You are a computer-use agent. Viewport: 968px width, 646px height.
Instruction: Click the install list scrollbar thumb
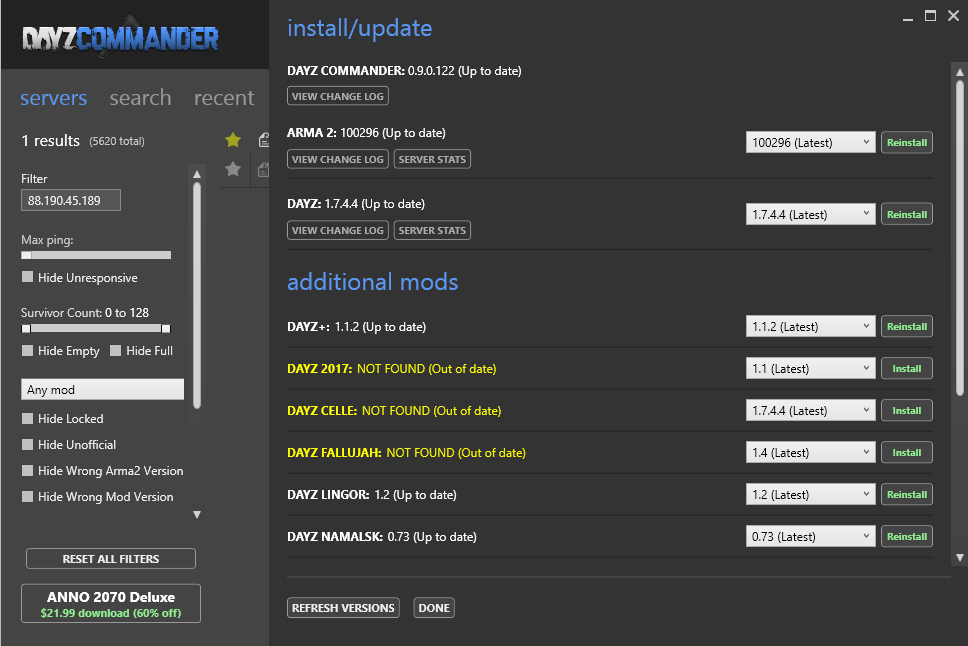pos(959,238)
